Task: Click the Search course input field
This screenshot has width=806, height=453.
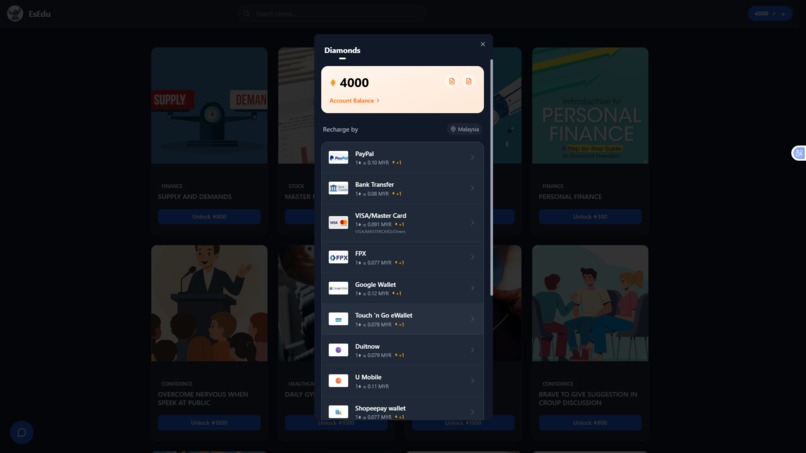Action: click(333, 13)
